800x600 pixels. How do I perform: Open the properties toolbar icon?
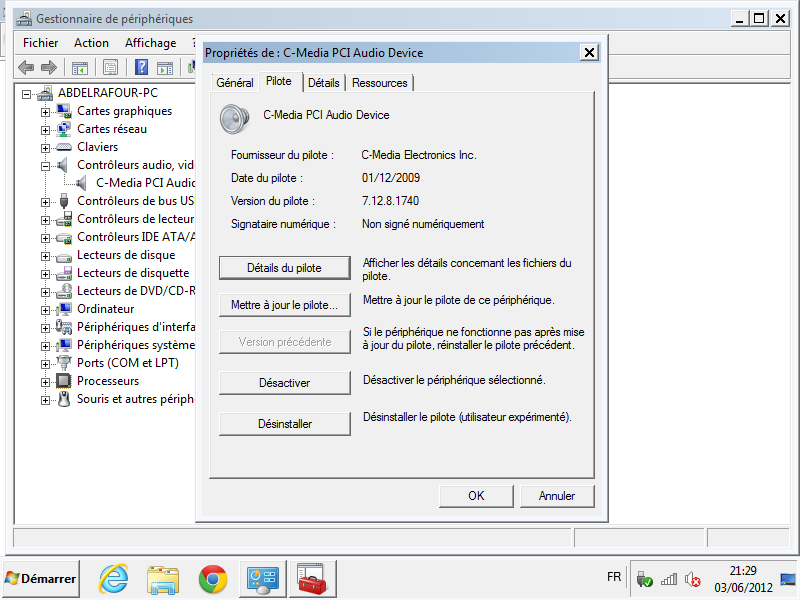[x=110, y=67]
